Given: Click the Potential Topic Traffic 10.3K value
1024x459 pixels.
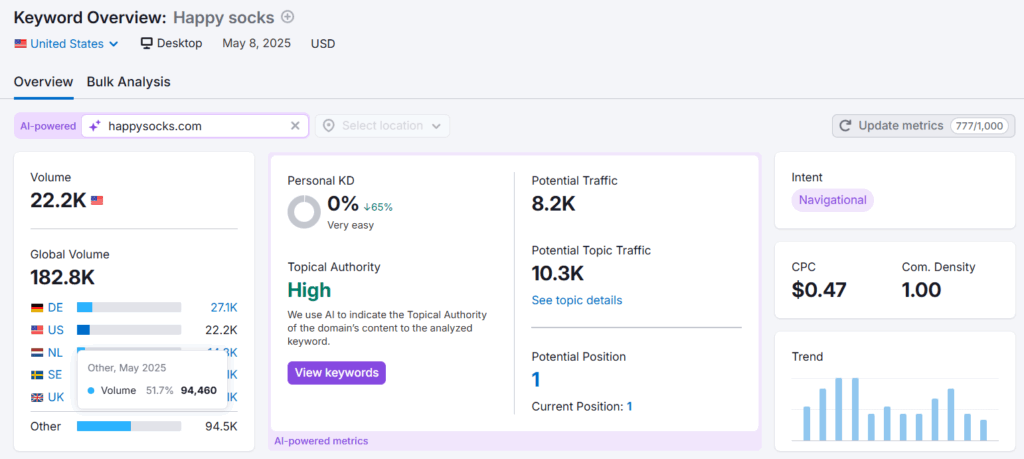Looking at the screenshot, I should click(x=558, y=273).
